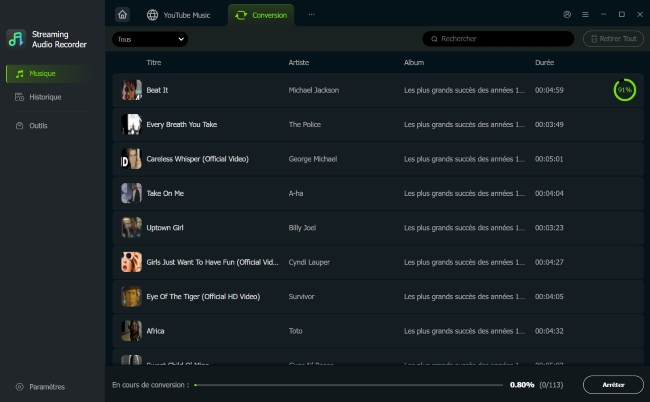Click the Titre column header
The height and width of the screenshot is (402, 650).
154,63
